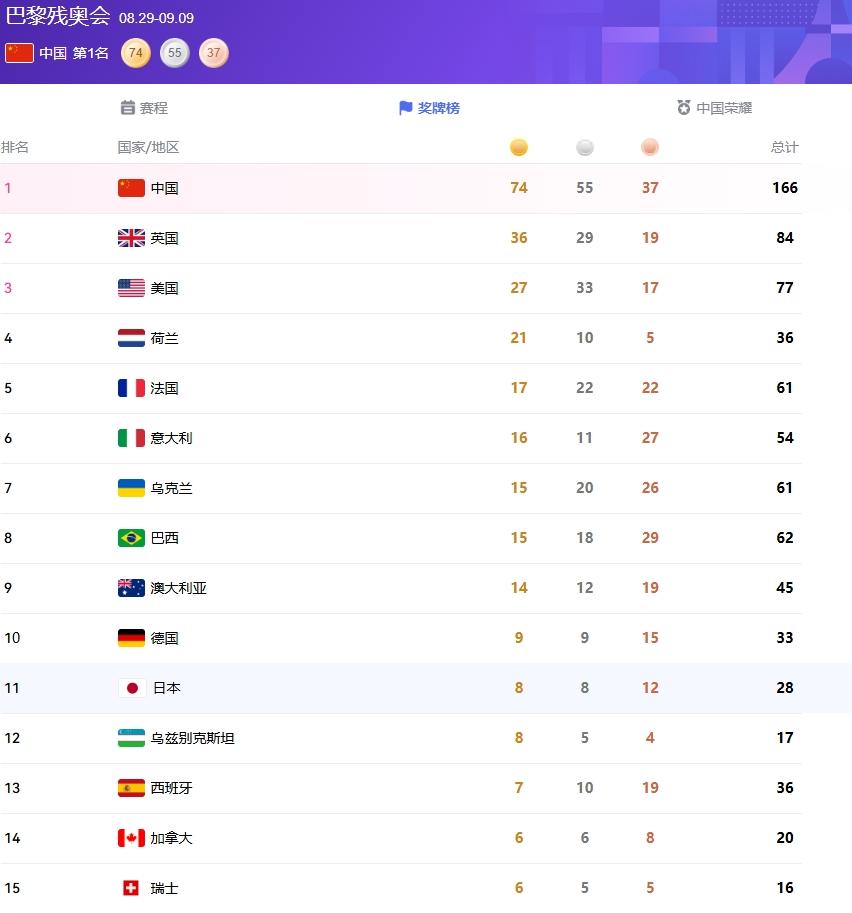Screen dimensions: 852x913
Task: Click the 巴西 country name
Action: coord(164,538)
